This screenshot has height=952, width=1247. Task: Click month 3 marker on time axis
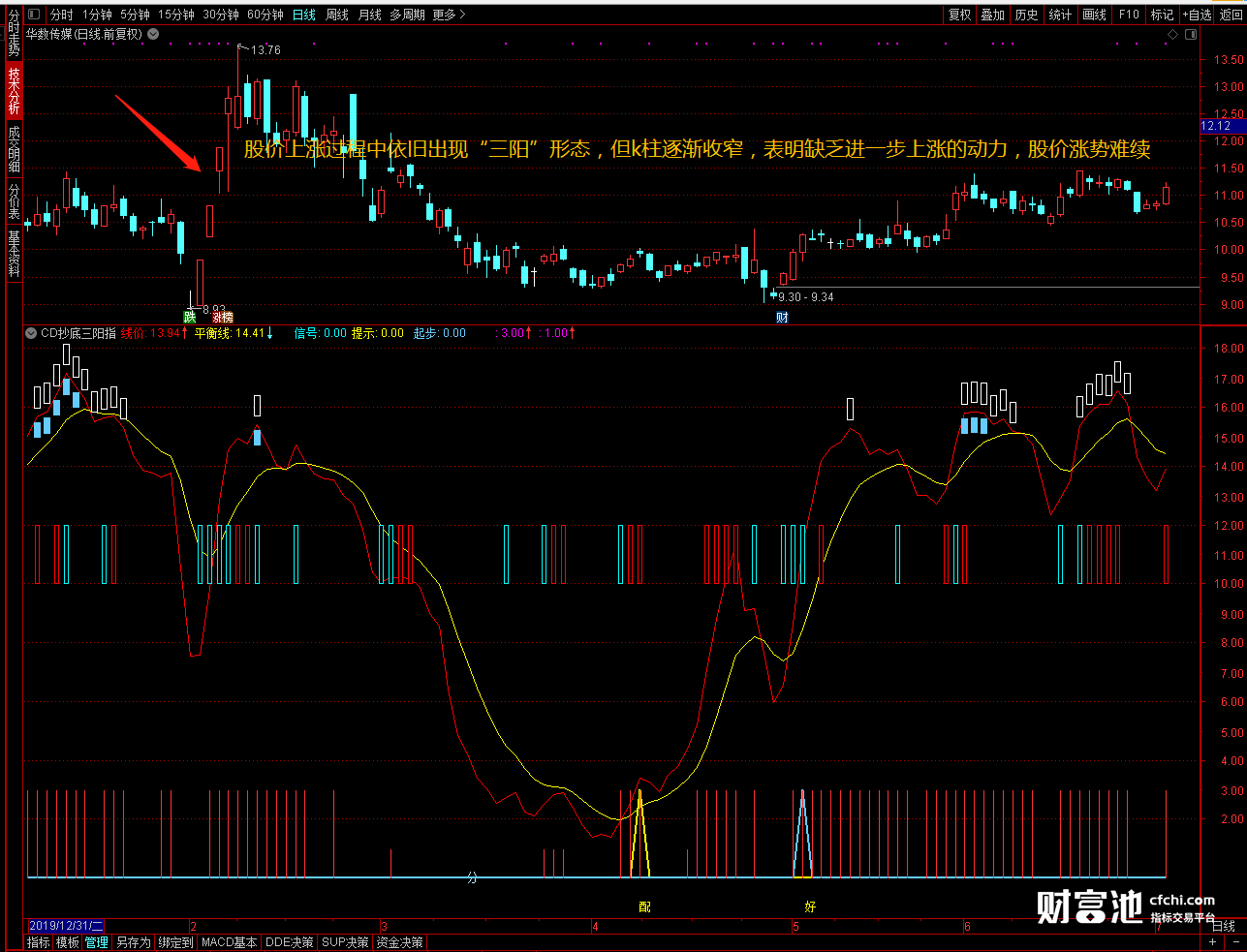(x=384, y=927)
